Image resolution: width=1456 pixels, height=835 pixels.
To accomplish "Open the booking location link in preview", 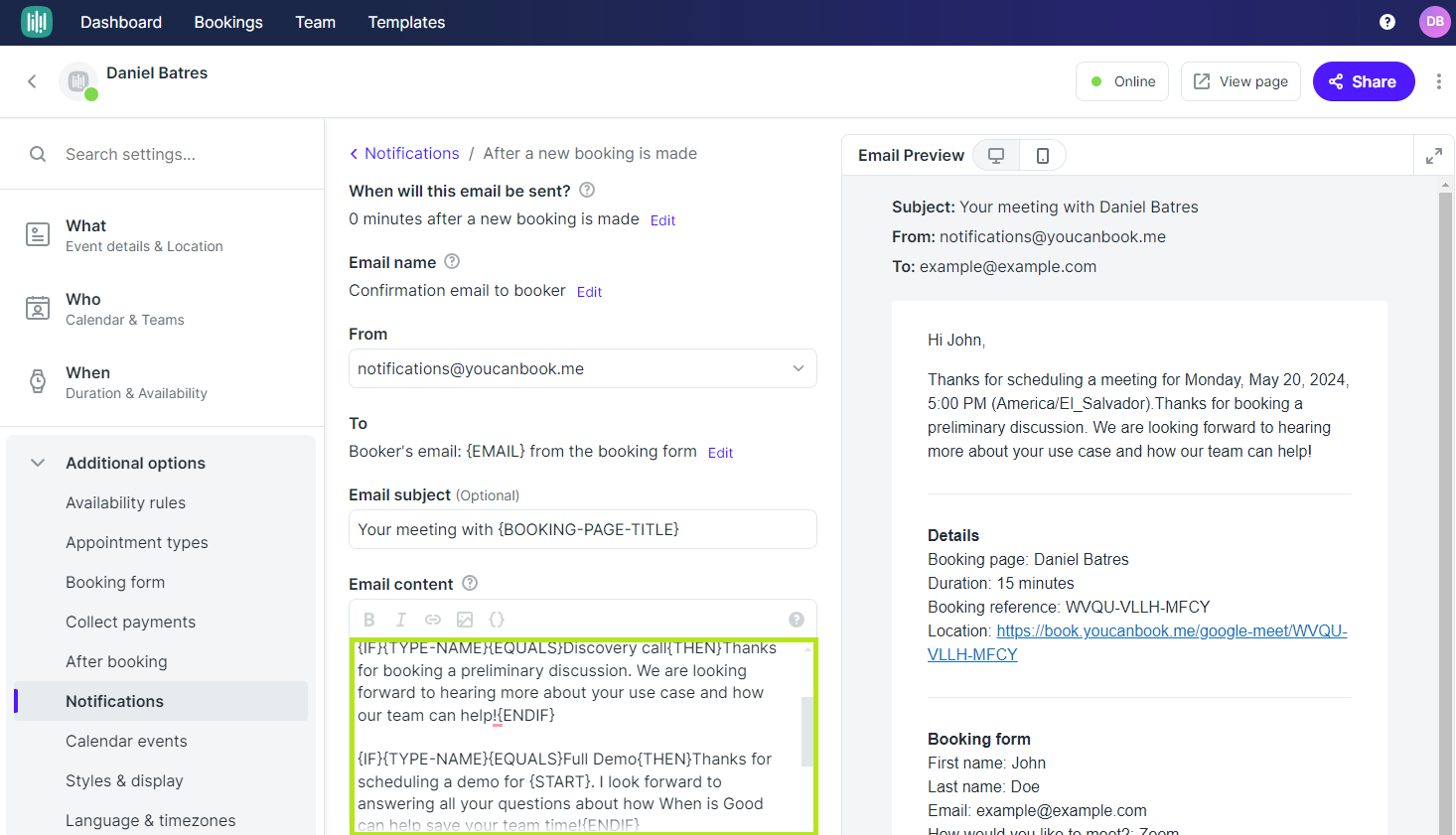I will point(1137,642).
